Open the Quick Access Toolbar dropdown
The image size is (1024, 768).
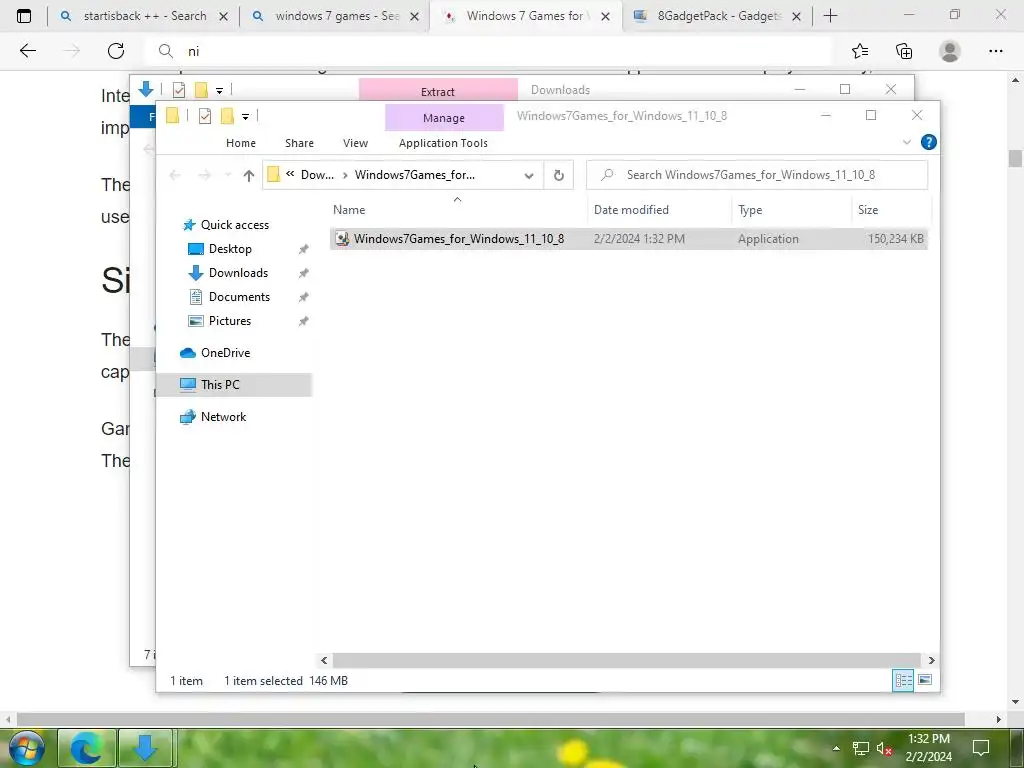pyautogui.click(x=246, y=116)
